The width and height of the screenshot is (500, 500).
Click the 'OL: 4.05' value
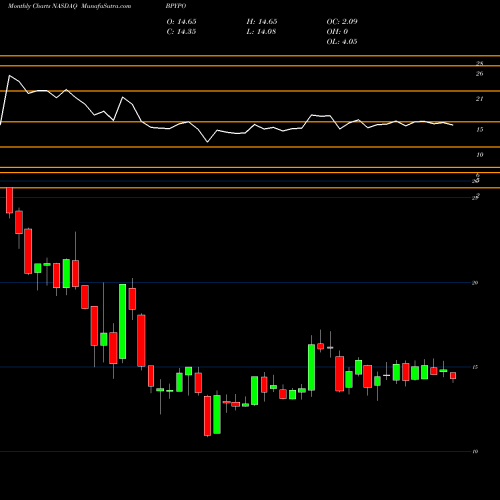[342, 42]
